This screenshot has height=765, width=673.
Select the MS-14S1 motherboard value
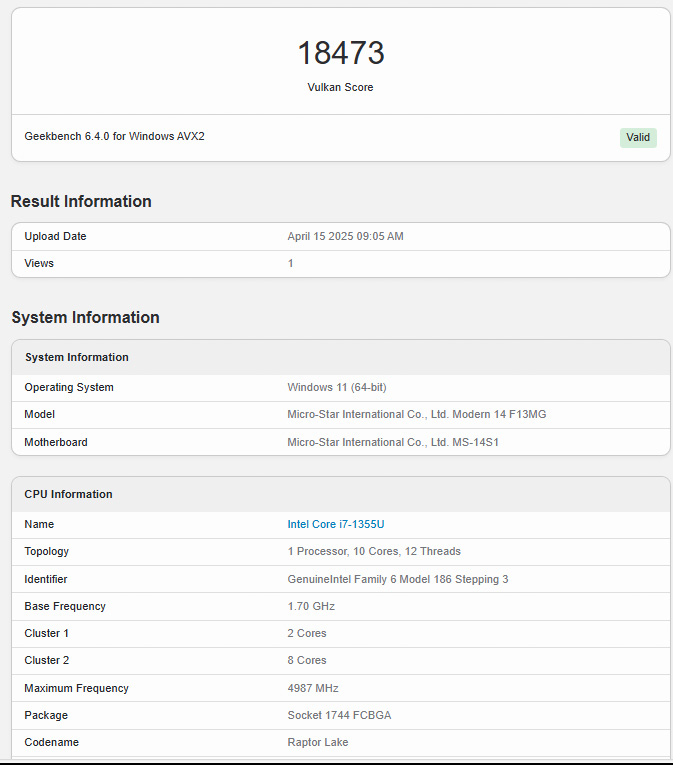tap(393, 442)
